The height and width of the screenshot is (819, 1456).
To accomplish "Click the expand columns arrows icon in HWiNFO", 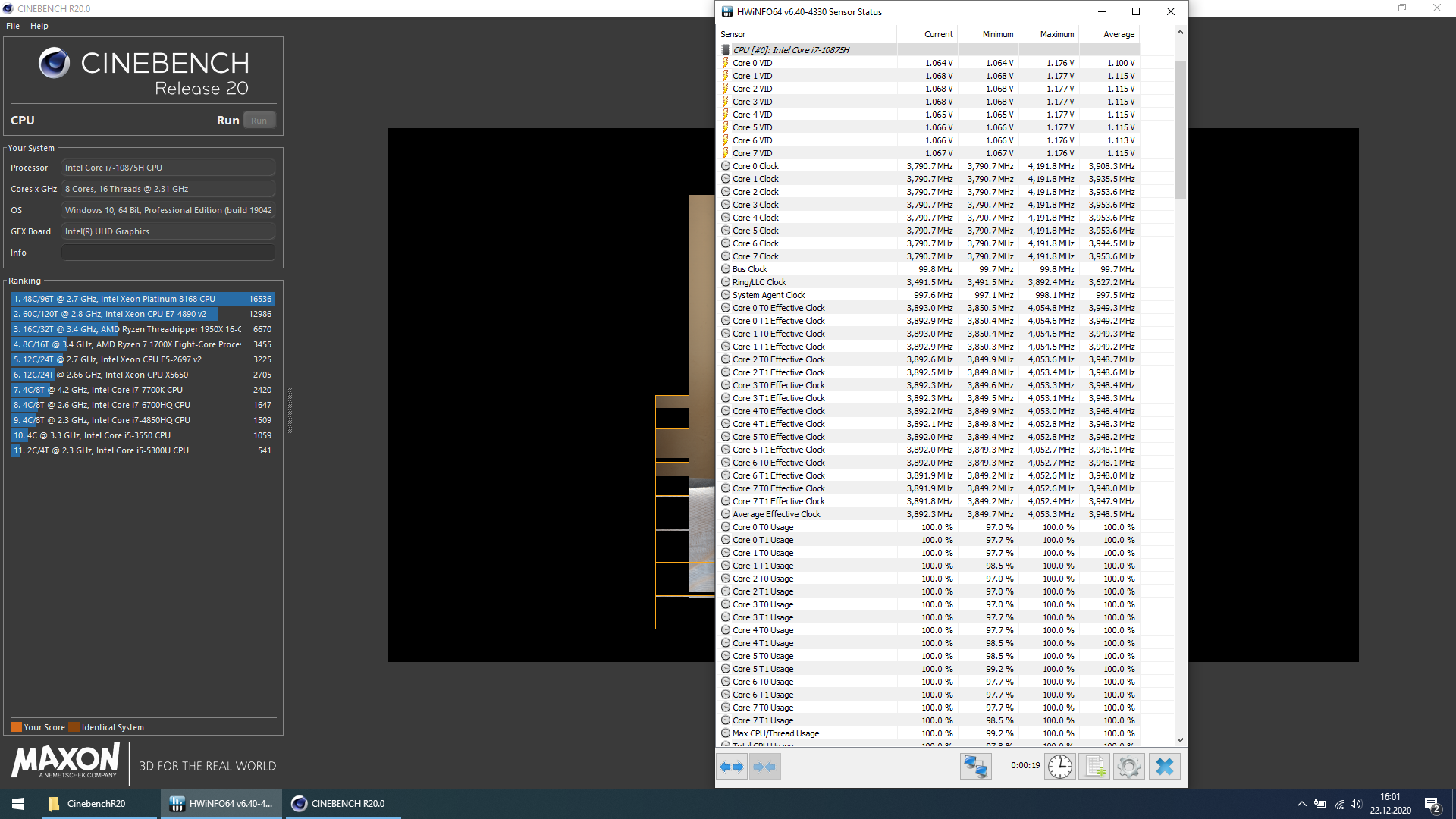I will pyautogui.click(x=732, y=767).
